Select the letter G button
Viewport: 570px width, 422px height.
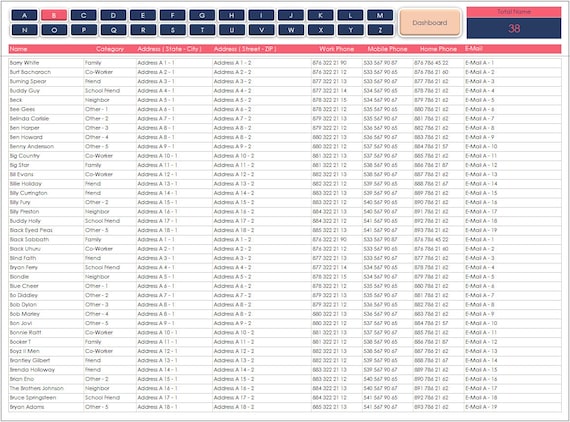(202, 15)
